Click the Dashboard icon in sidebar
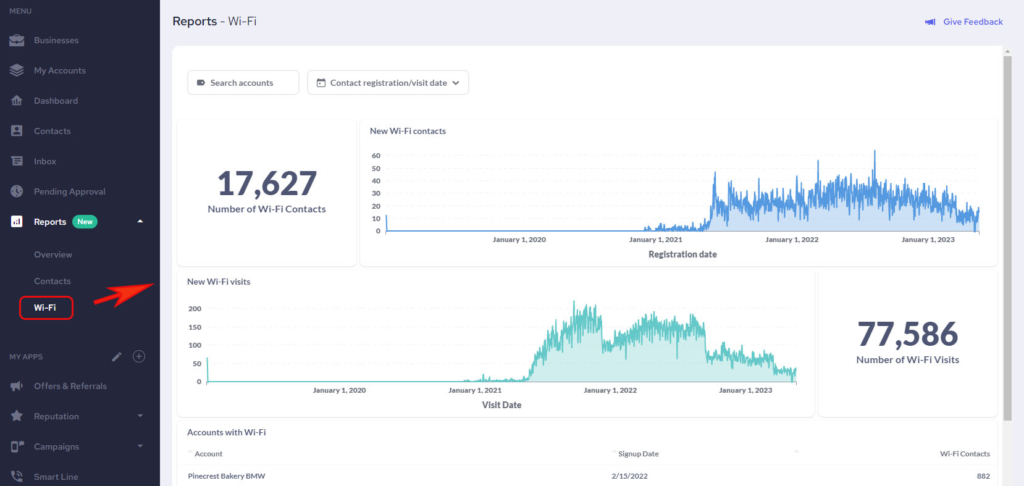The width and height of the screenshot is (1024, 486). pyautogui.click(x=16, y=101)
